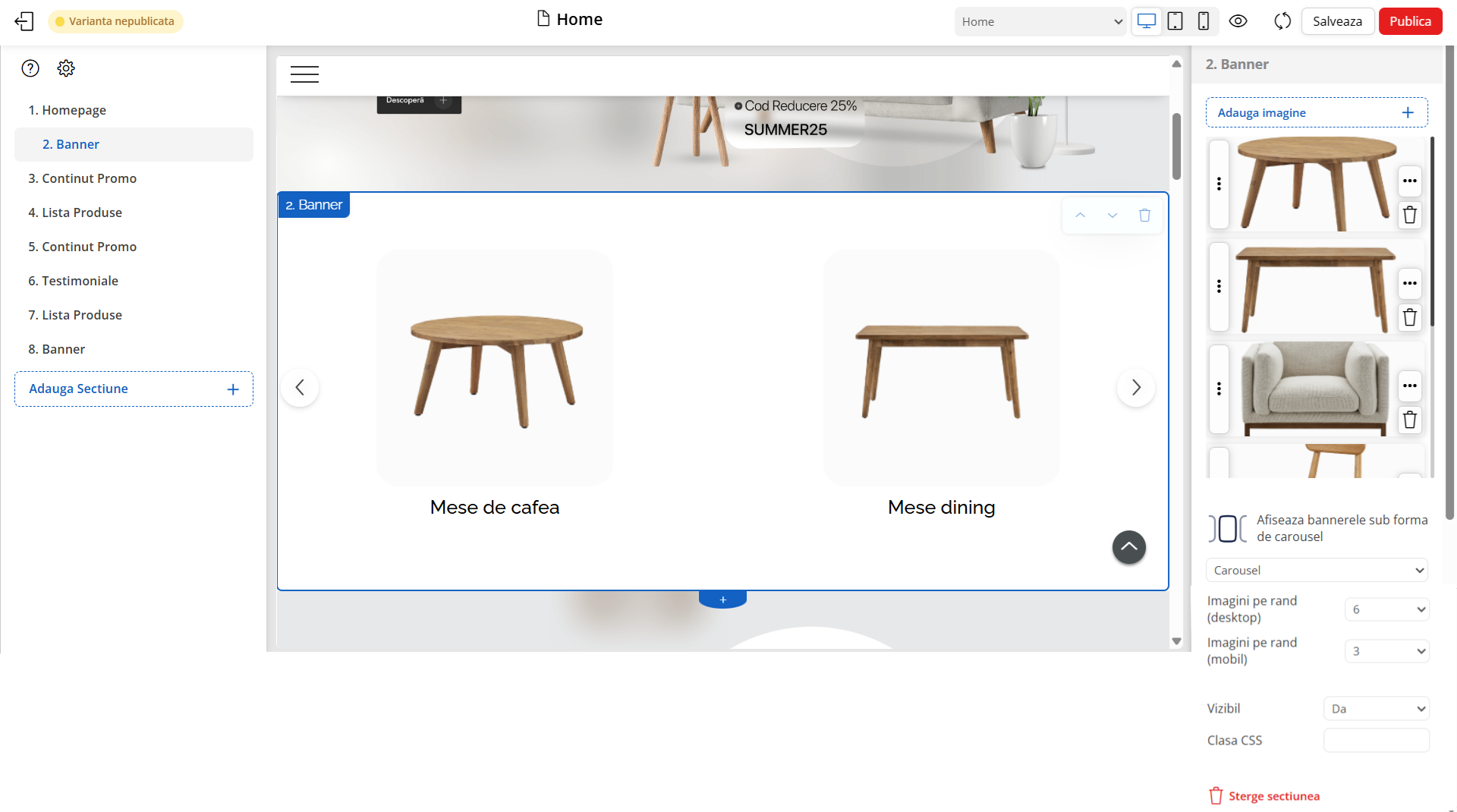Open more options for the armchair image
The width and height of the screenshot is (1457, 812).
point(1409,386)
